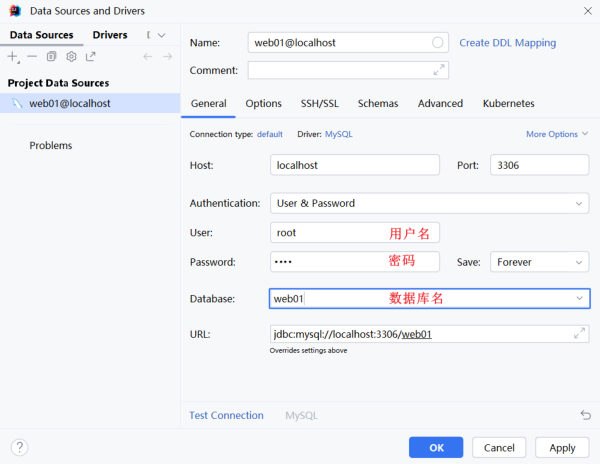Add a new data source with plus icon

coord(13,57)
